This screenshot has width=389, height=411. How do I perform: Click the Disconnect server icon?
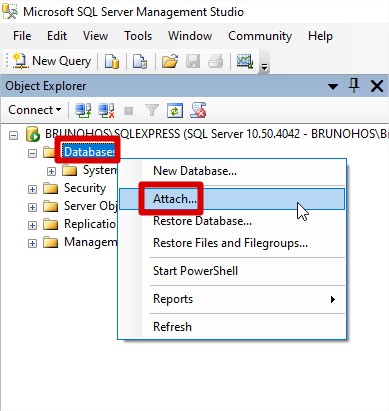click(106, 110)
